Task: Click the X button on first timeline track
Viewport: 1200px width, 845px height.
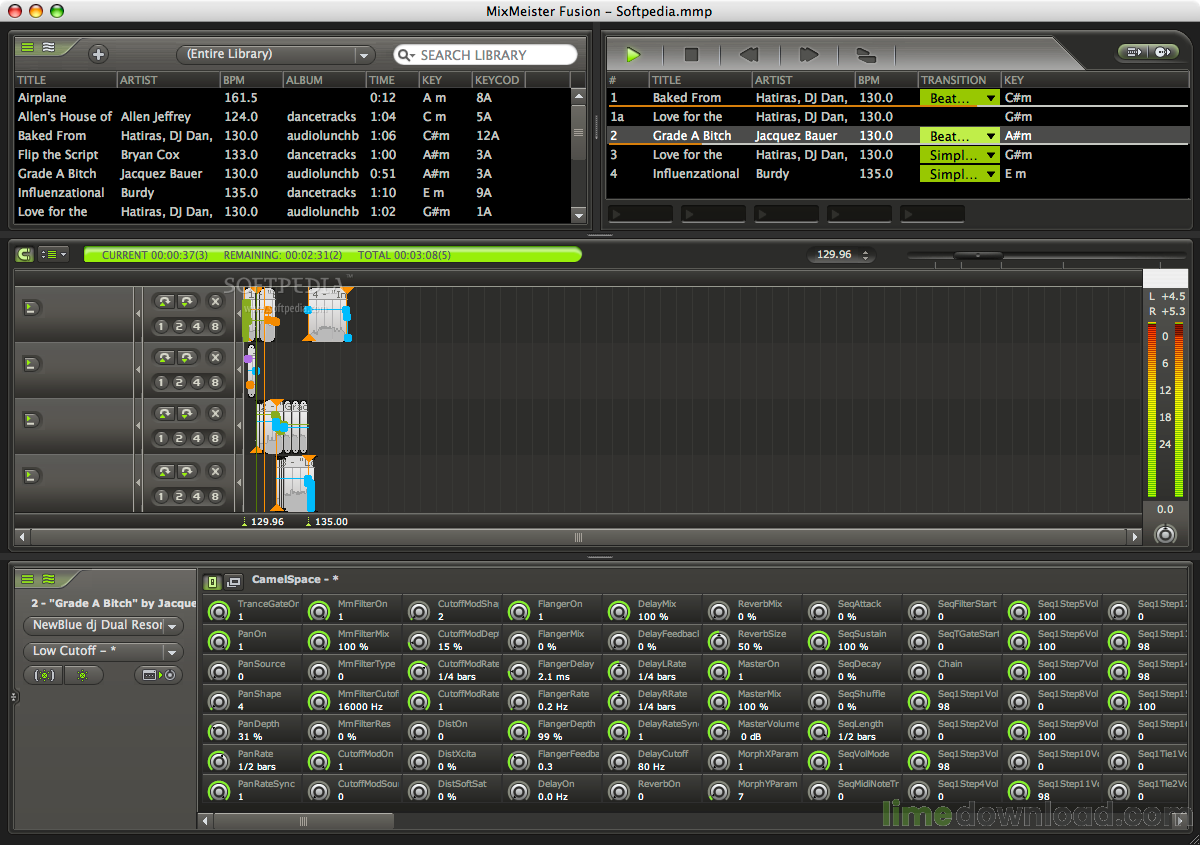Action: 215,301
